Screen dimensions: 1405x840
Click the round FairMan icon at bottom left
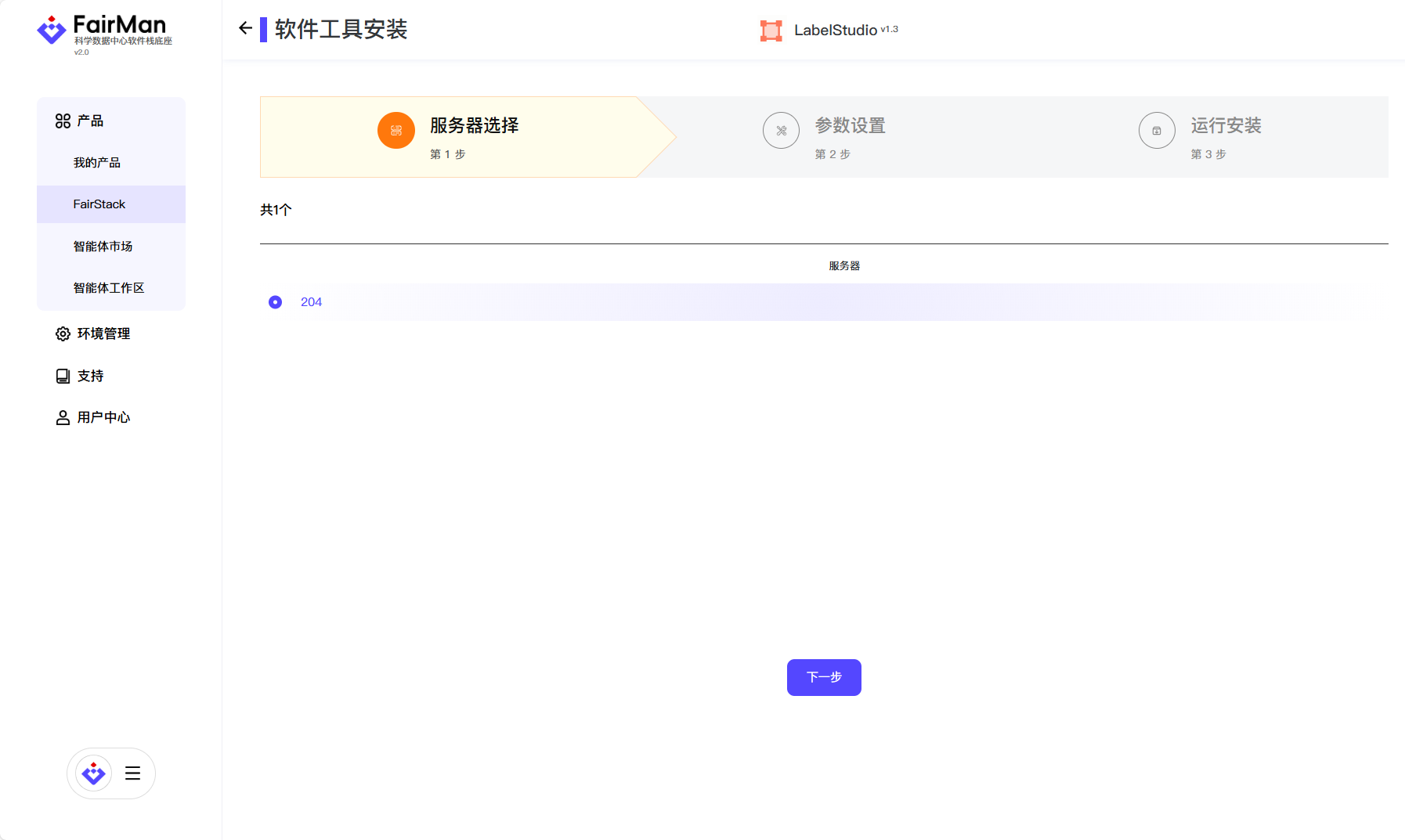tap(94, 773)
